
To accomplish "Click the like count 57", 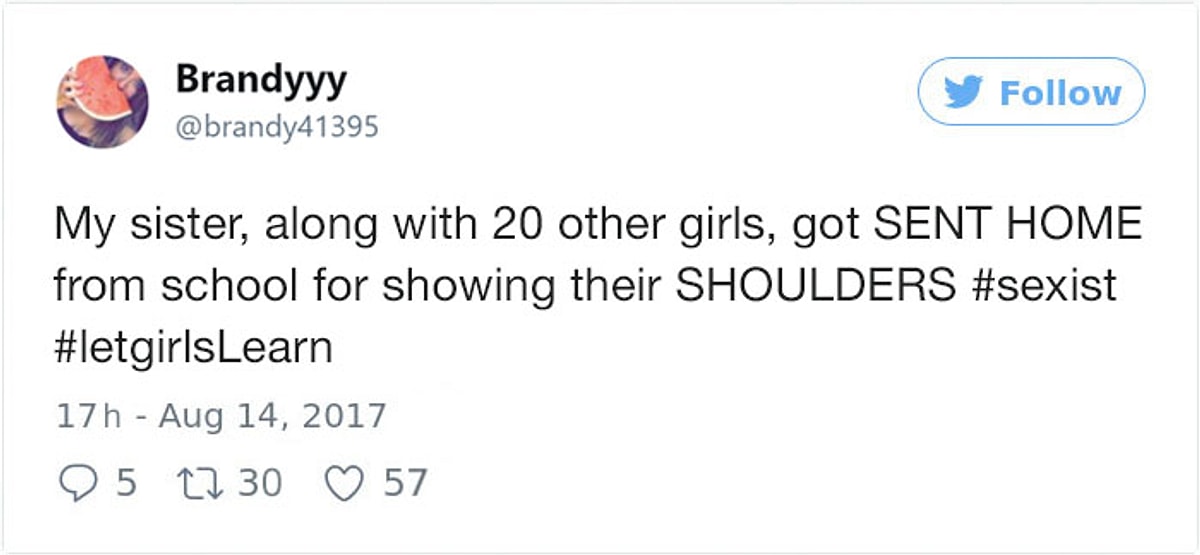I will pyautogui.click(x=406, y=484).
